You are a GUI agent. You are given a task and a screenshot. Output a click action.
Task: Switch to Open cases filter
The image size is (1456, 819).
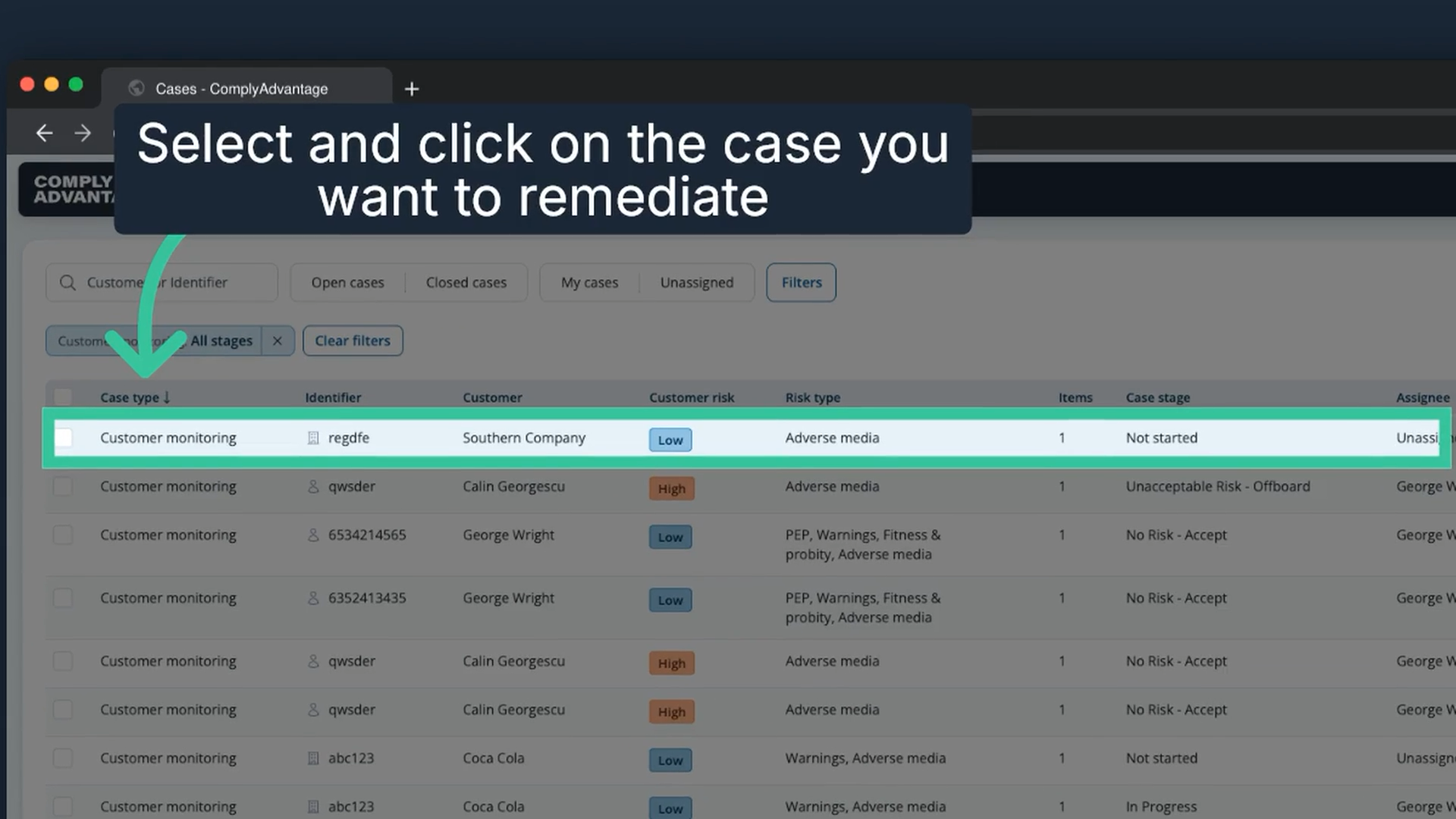348,283
